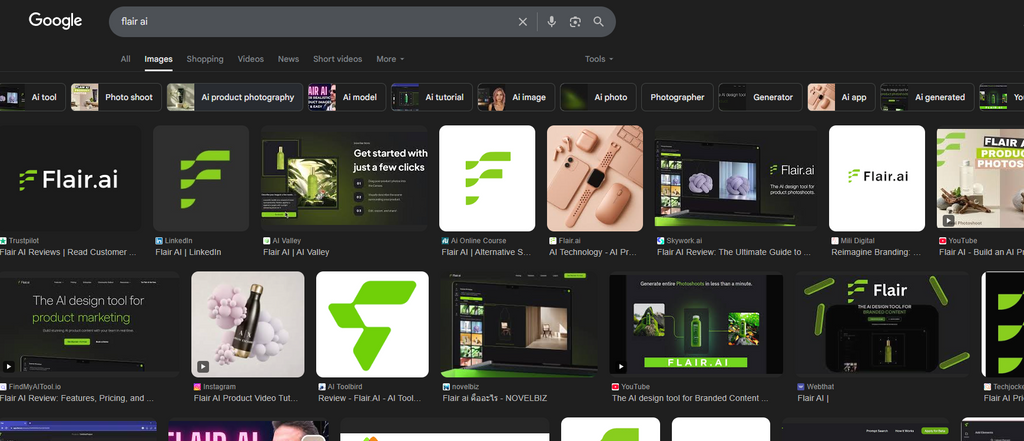This screenshot has width=1024, height=441.
Task: Play icon on the Instagram bottle thumbnail
Action: [203, 367]
